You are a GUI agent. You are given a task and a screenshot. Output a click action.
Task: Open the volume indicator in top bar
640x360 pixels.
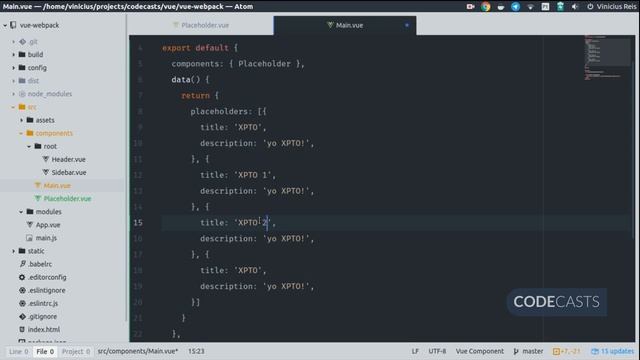(575, 7)
